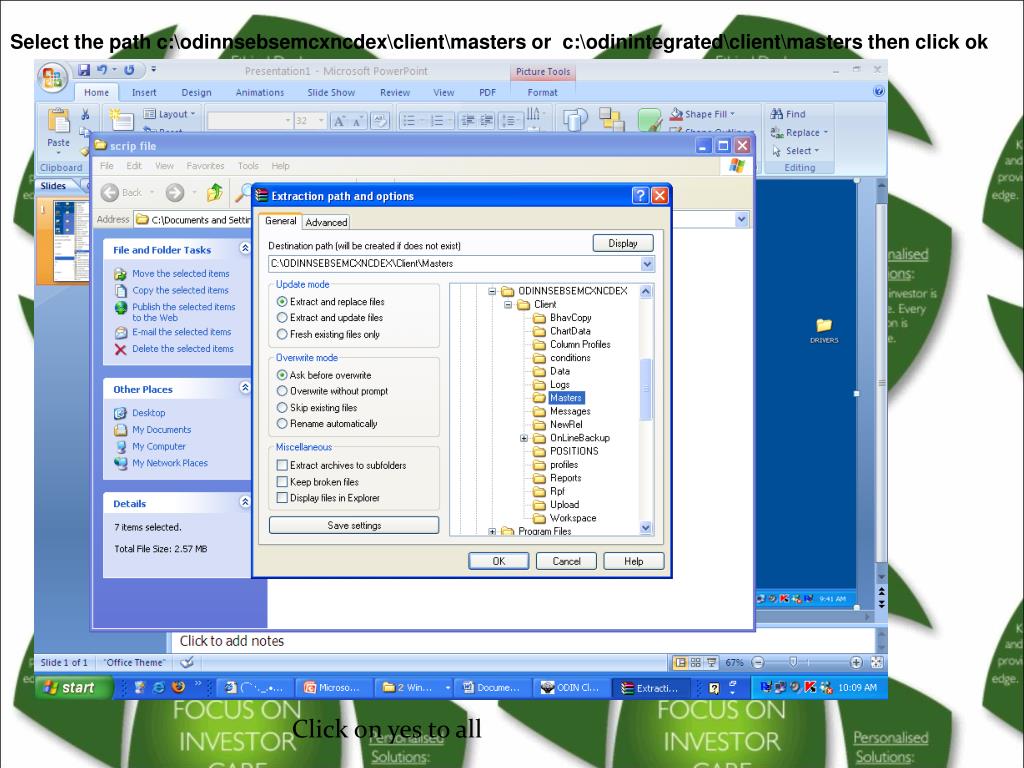
Task: Expand the OnLineBackup folder node
Action: [x=524, y=438]
